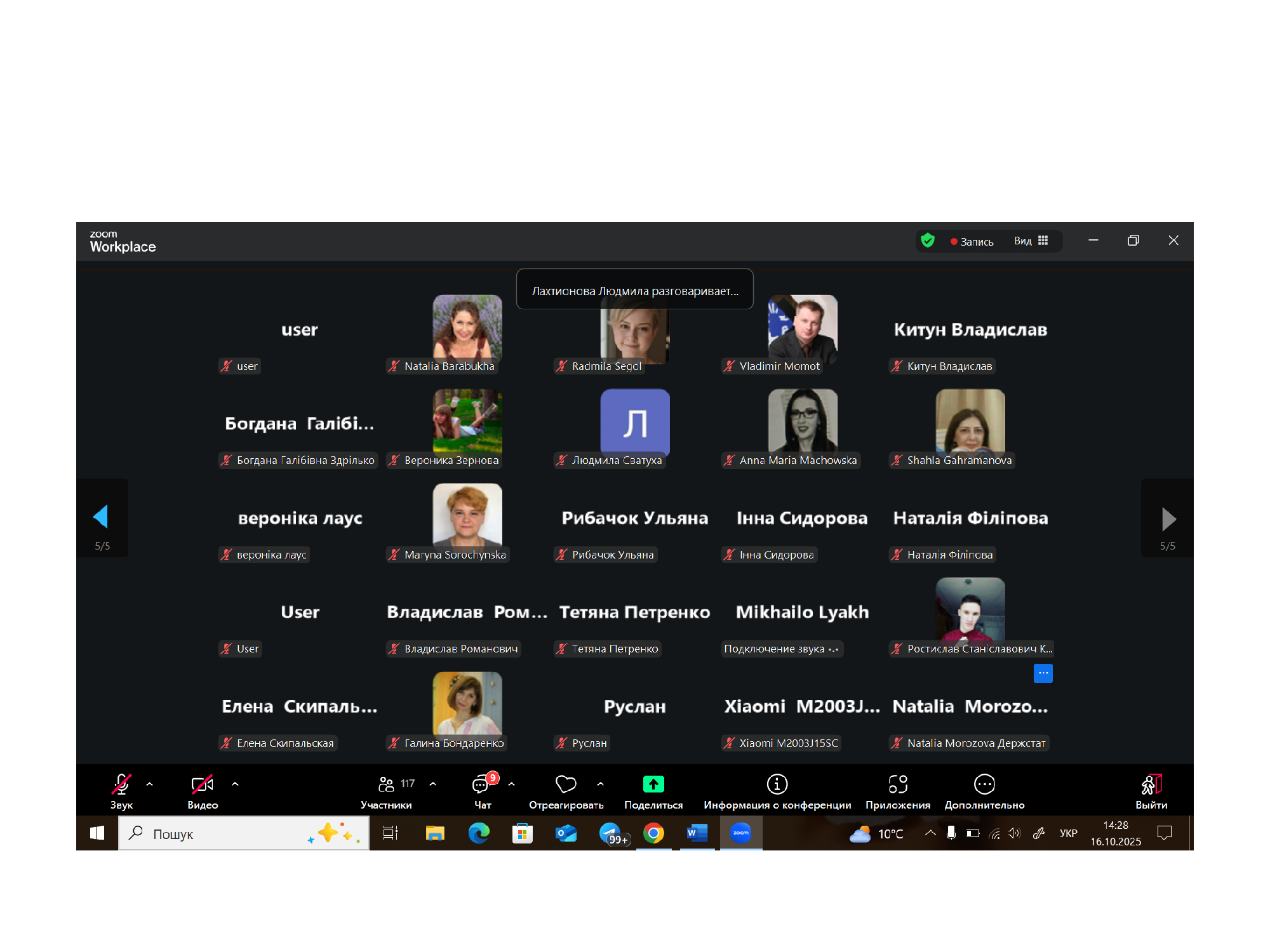1270x952 pixels.
Task: Open the Participants panel icon
Action: pyautogui.click(x=386, y=784)
